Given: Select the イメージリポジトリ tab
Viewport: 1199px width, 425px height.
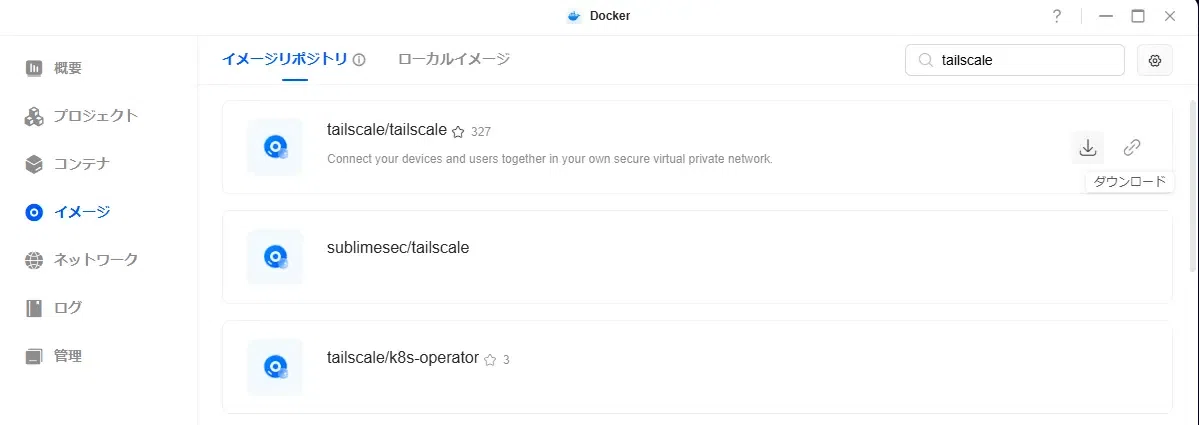Looking at the screenshot, I should [x=284, y=59].
